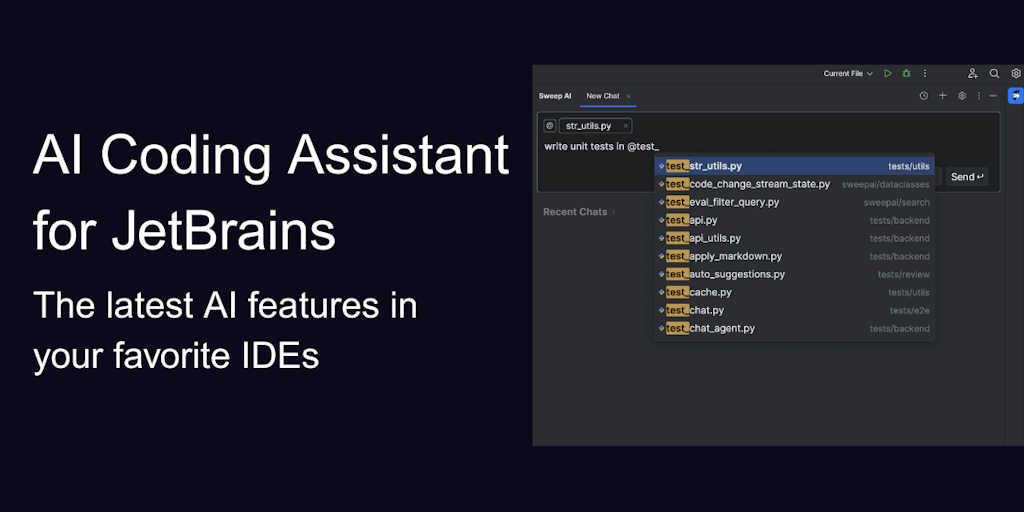Remove the str_utils.py context chip
The height and width of the screenshot is (512, 1024).
coord(626,126)
